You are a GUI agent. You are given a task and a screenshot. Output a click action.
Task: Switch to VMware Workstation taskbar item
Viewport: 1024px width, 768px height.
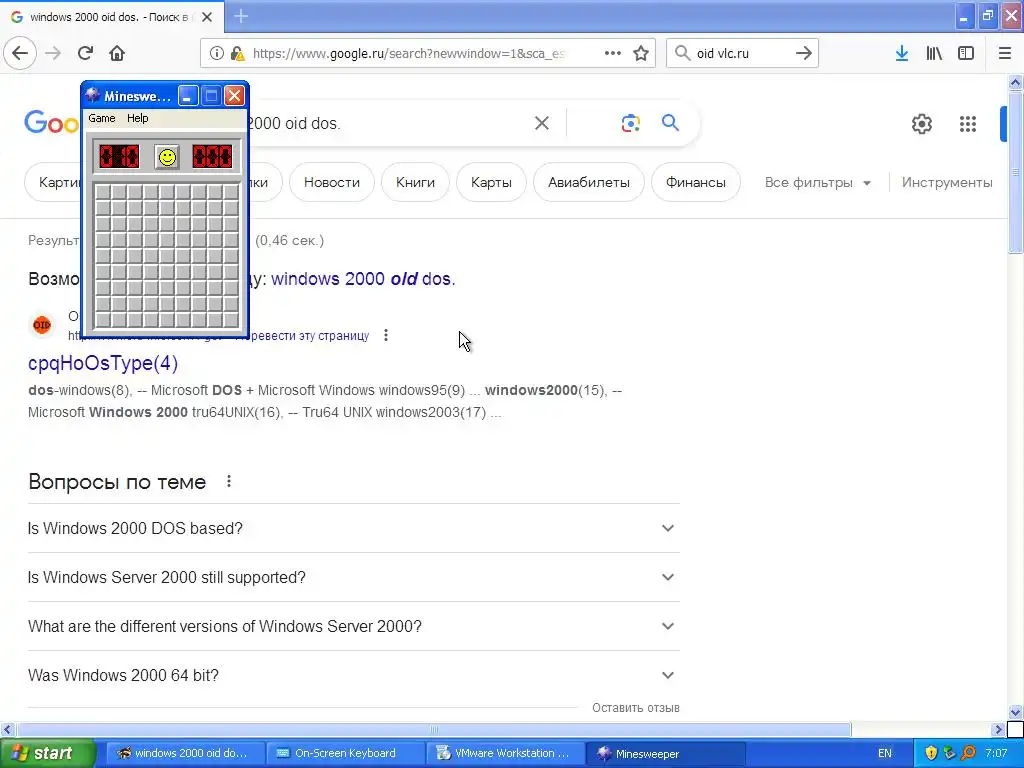(504, 754)
